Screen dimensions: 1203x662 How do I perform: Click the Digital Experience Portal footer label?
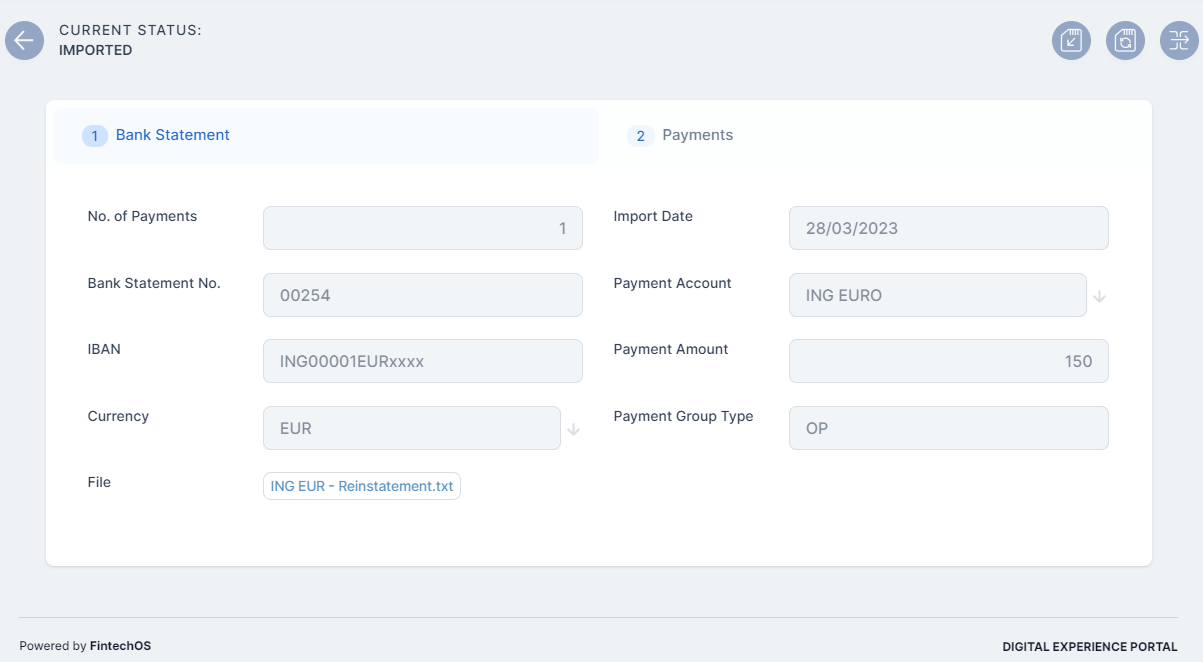(1090, 647)
